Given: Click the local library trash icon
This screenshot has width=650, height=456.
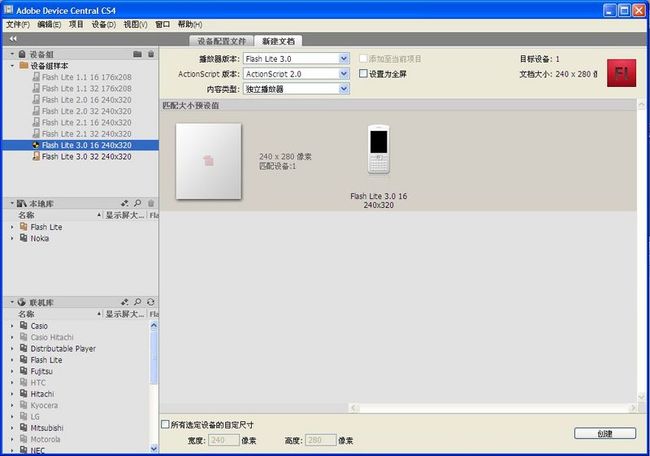Looking at the screenshot, I should 151,203.
